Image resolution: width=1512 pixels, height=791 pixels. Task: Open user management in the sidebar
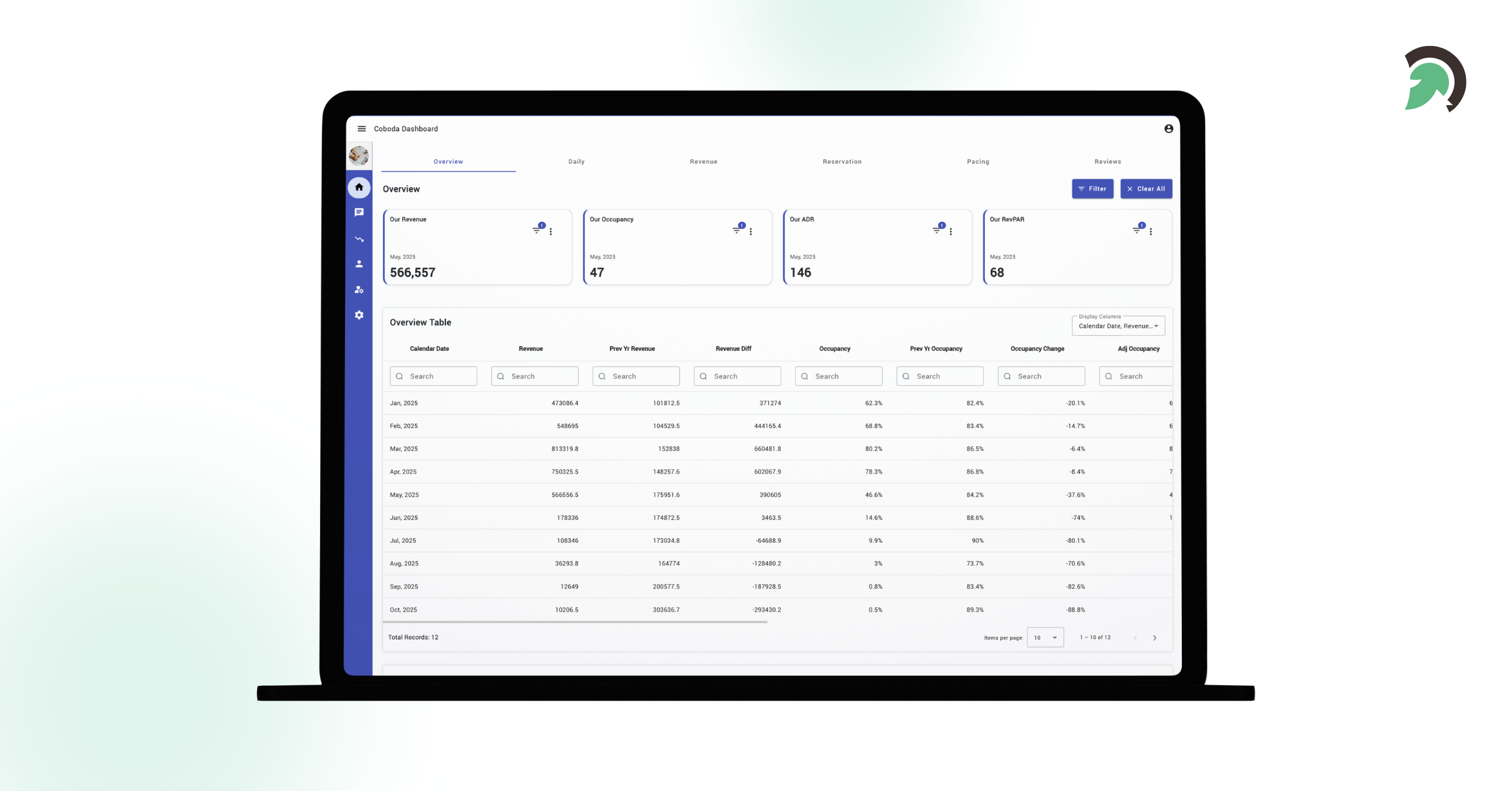(x=359, y=290)
